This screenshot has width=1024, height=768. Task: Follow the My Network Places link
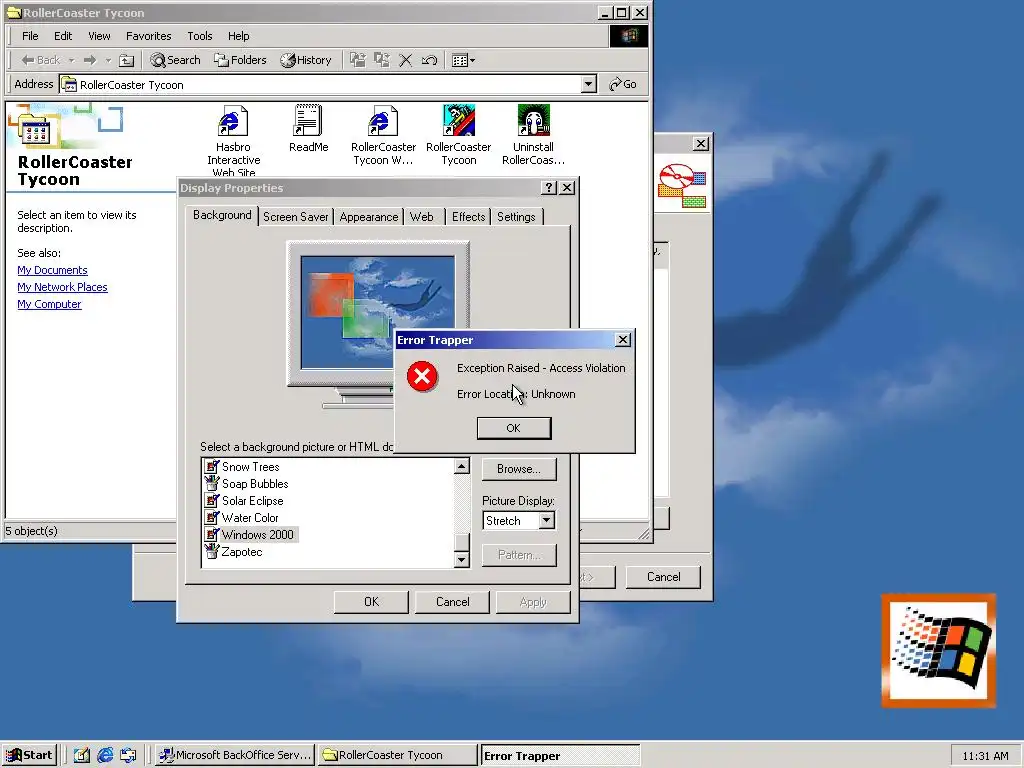pyautogui.click(x=62, y=287)
